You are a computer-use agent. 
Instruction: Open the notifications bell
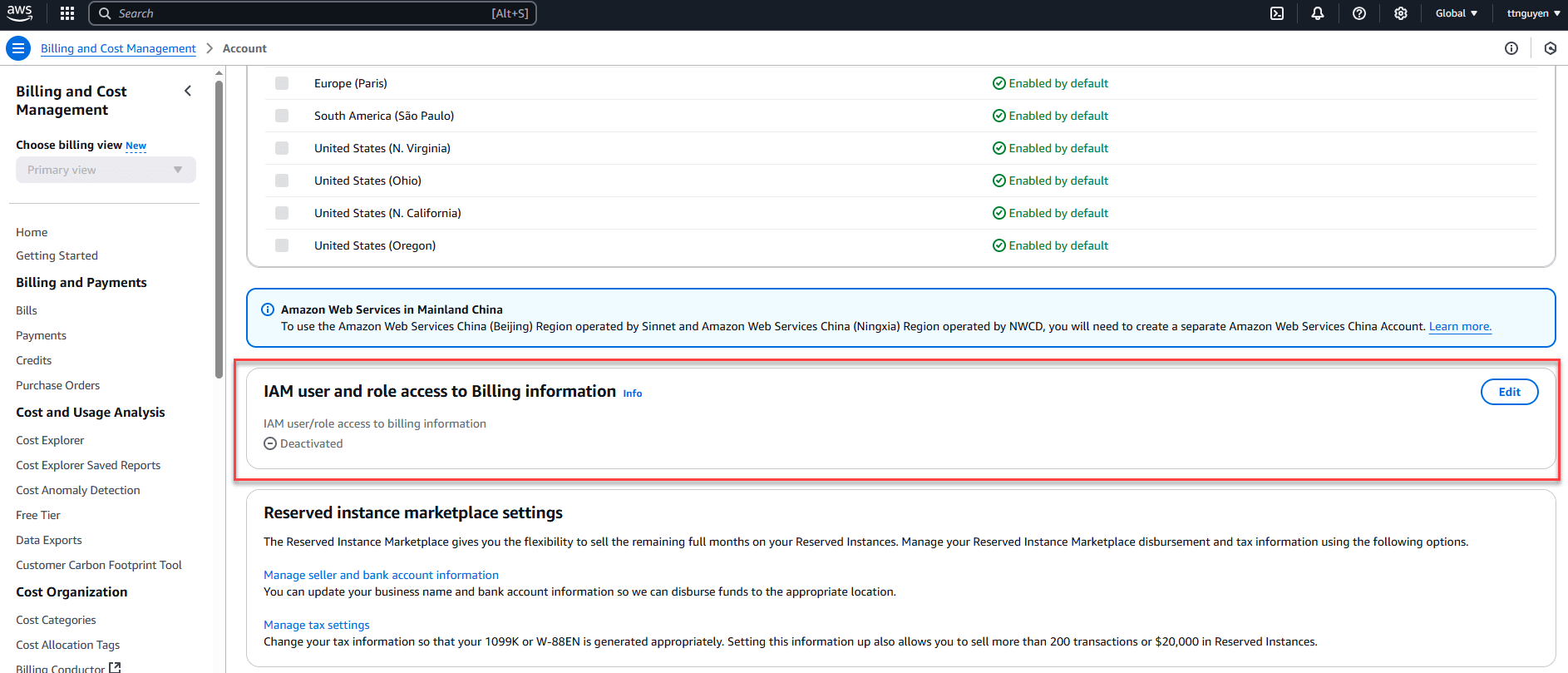(x=1318, y=13)
